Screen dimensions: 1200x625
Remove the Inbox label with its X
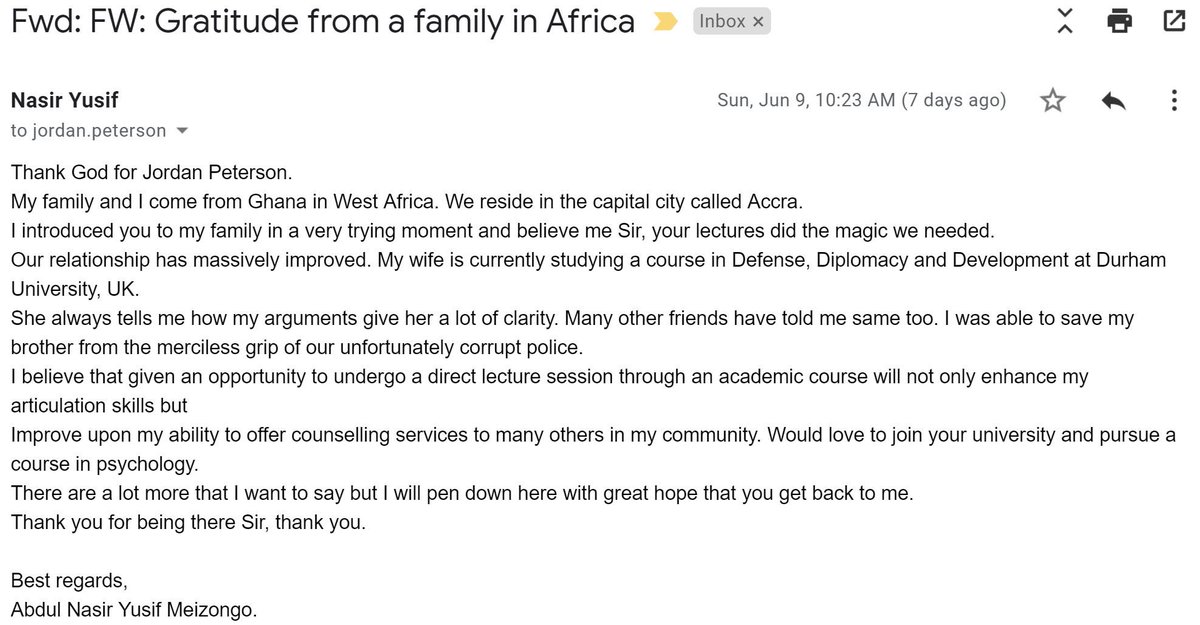pyautogui.click(x=756, y=21)
